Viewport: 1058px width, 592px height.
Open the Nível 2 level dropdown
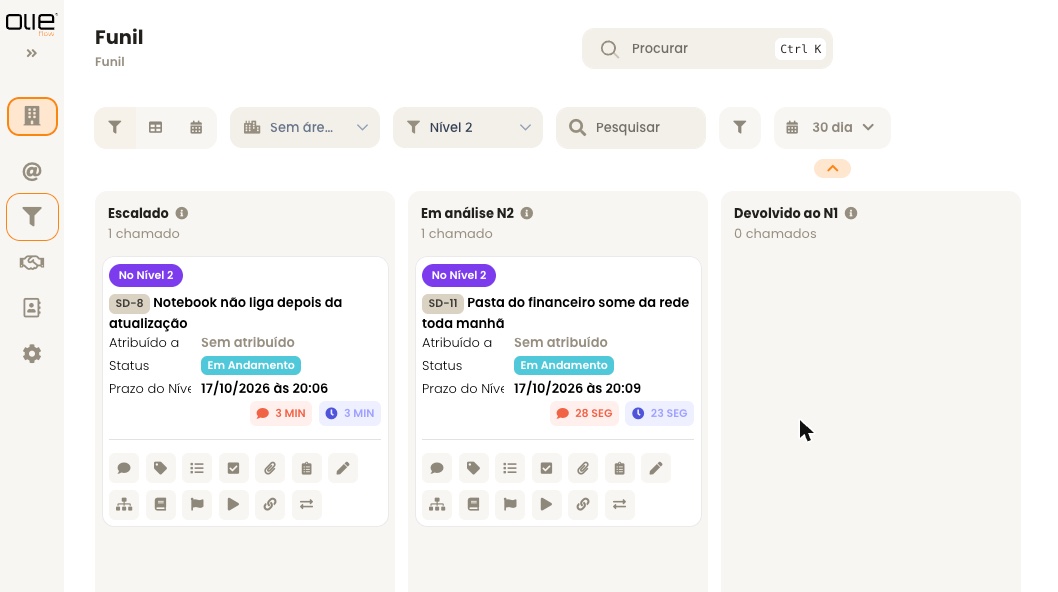(x=468, y=128)
